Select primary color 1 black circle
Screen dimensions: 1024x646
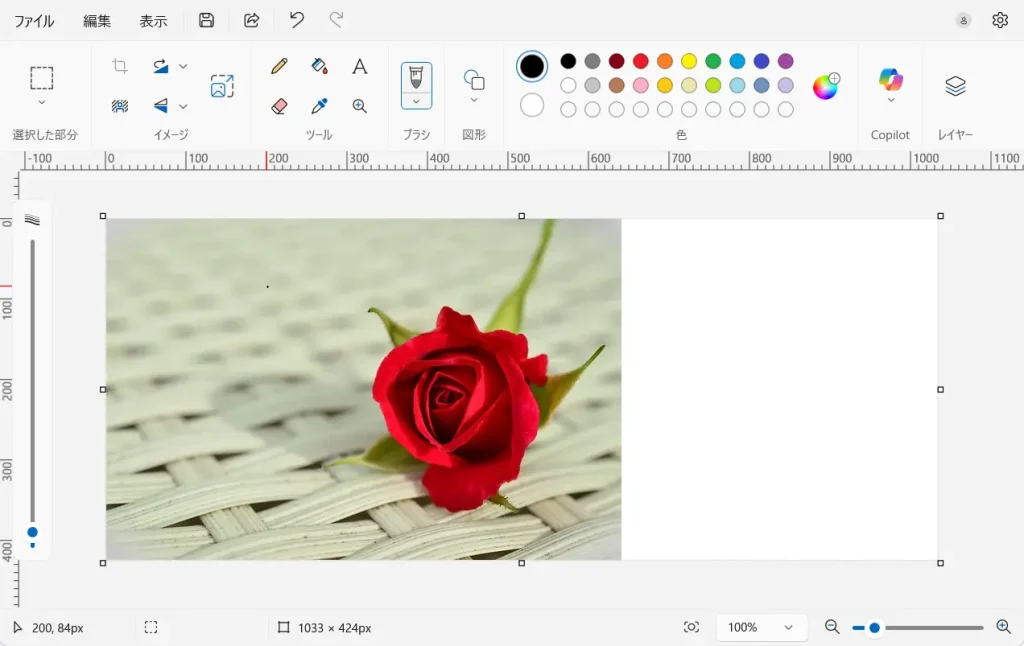[532, 66]
